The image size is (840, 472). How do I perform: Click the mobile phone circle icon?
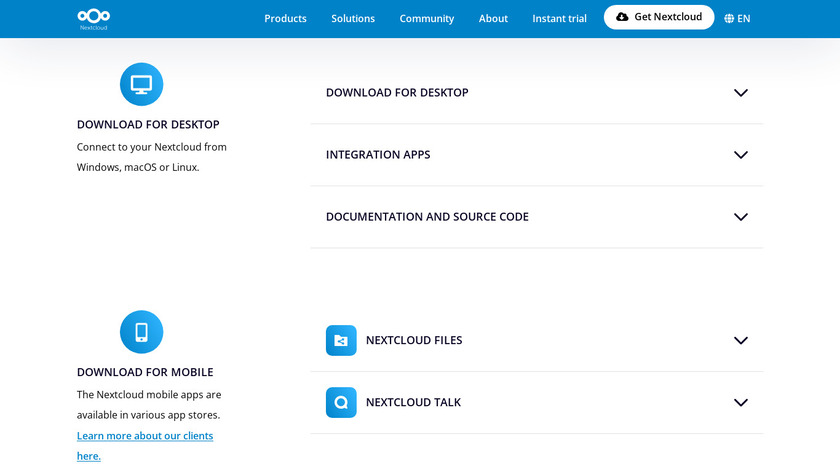tap(141, 332)
